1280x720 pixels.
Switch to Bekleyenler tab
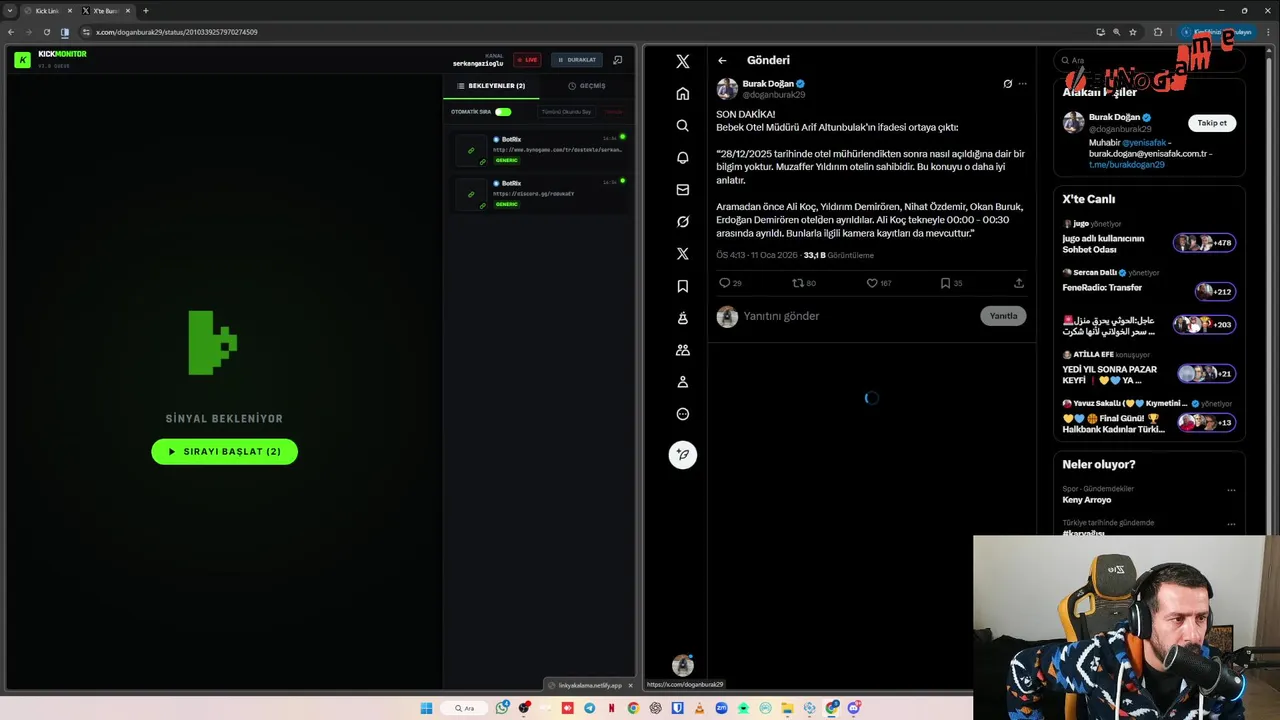491,86
